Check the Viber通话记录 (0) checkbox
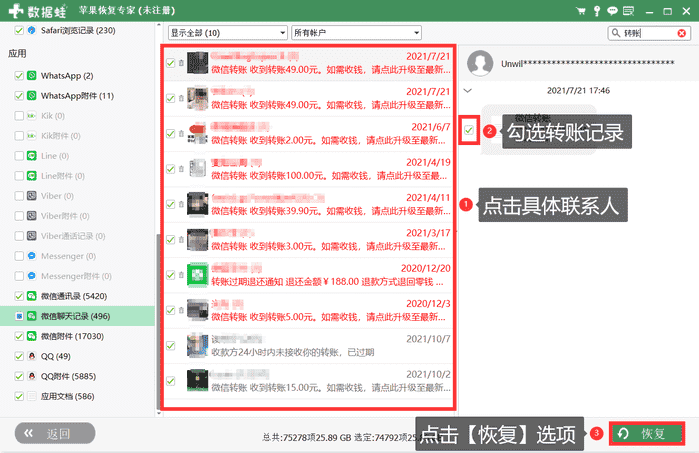This screenshot has width=699, height=453. coord(19,236)
